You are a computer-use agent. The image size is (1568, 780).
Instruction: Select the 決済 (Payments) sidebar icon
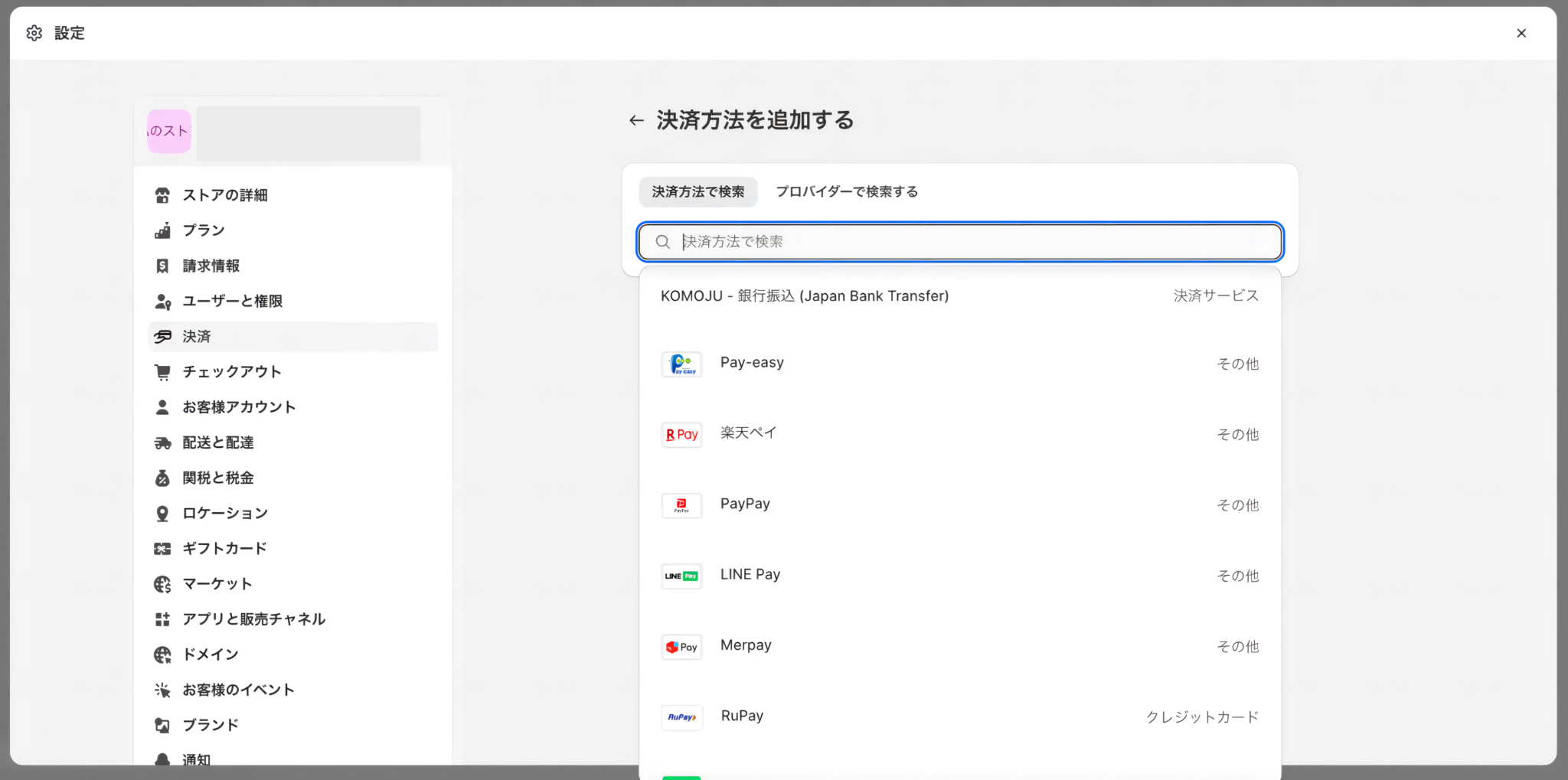tap(162, 337)
